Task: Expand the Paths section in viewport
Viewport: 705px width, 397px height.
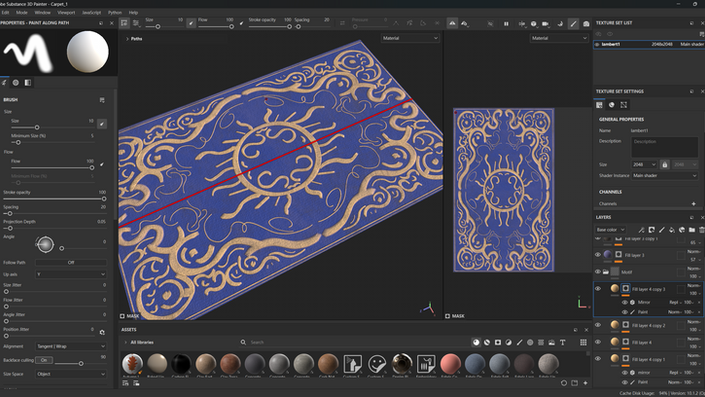Action: (x=127, y=39)
